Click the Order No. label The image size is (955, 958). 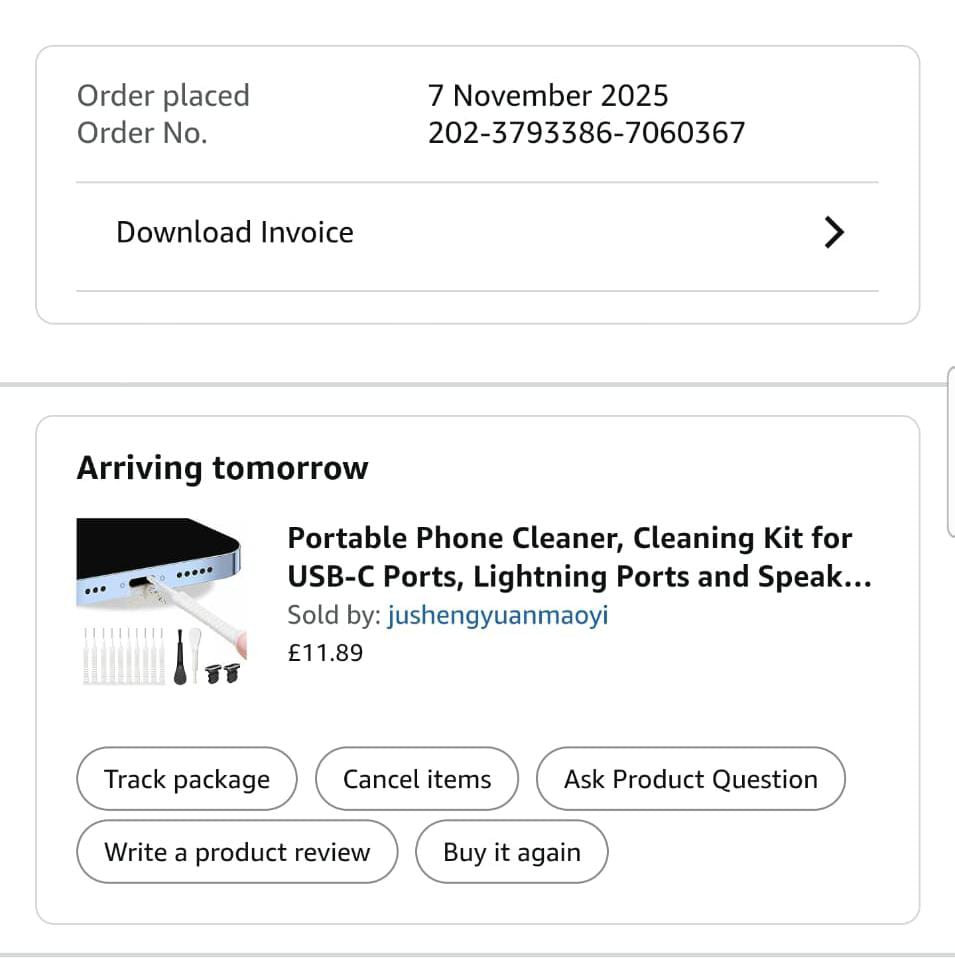coord(142,133)
